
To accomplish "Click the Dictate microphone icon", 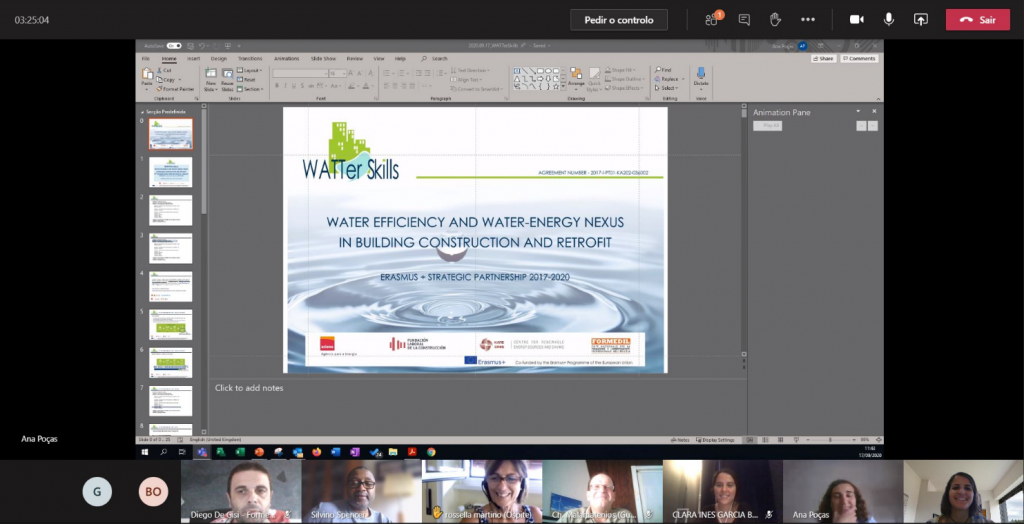I will (x=701, y=73).
